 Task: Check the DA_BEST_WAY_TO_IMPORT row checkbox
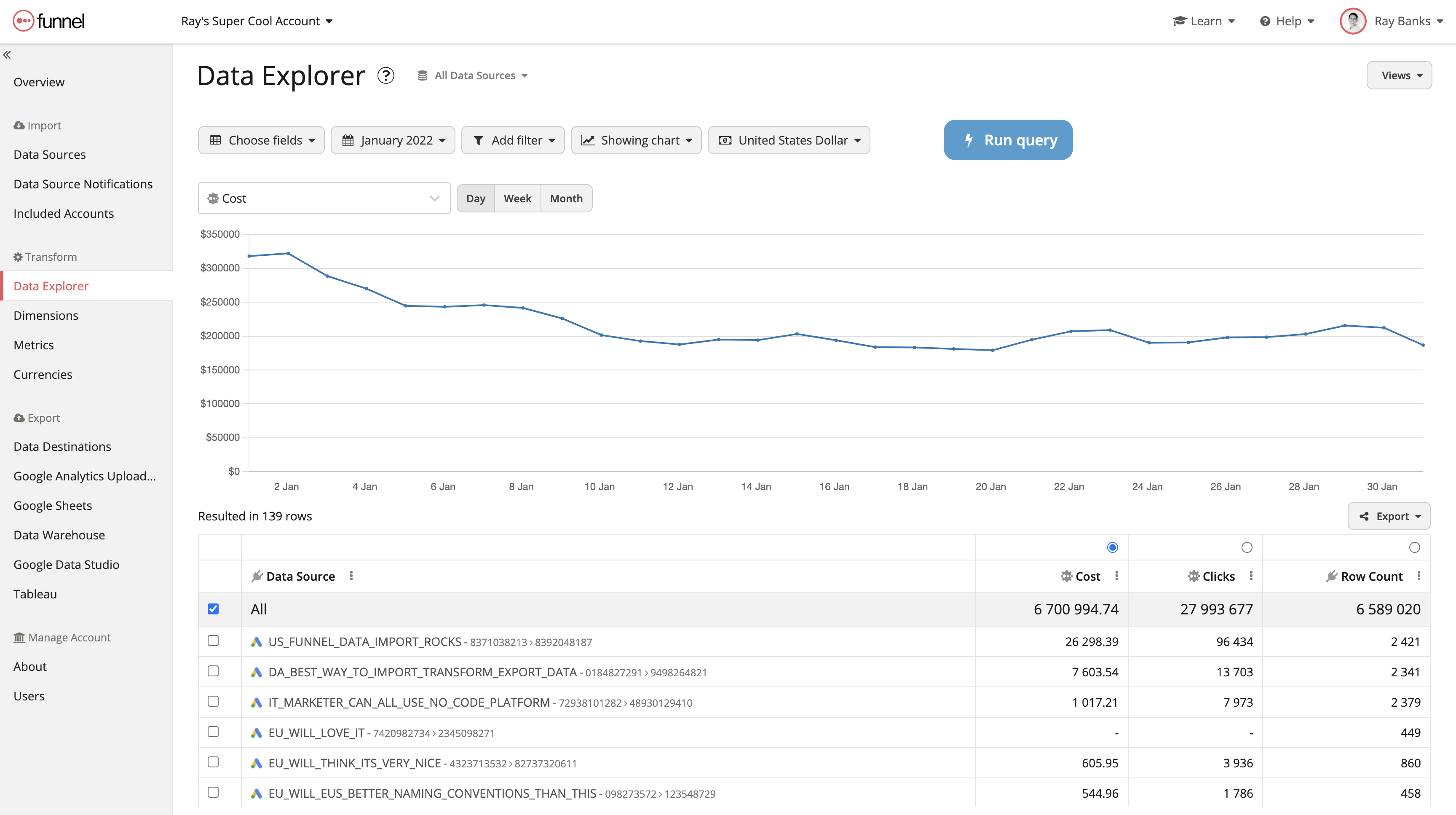coord(213,671)
